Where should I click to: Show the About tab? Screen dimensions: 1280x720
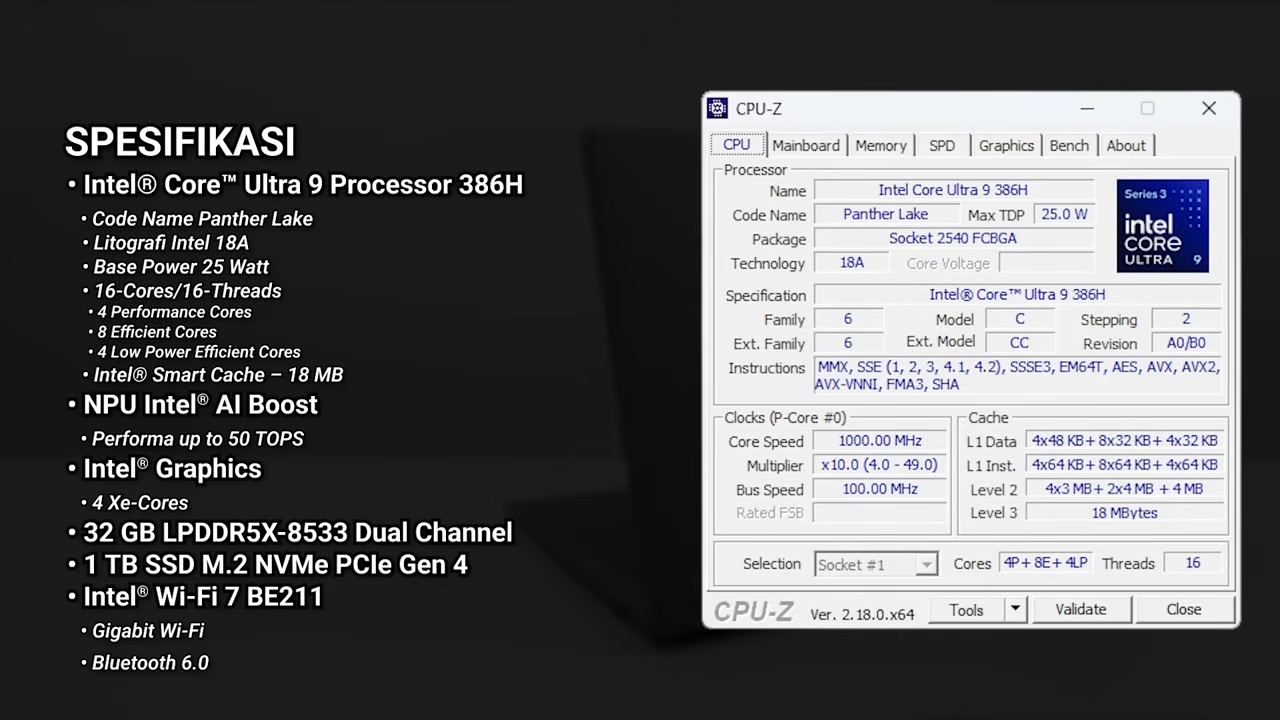pyautogui.click(x=1126, y=145)
